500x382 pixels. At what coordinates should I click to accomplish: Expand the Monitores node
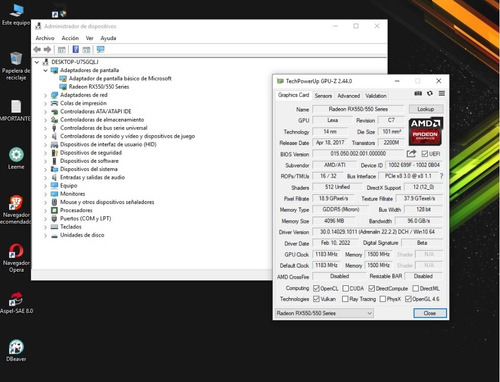point(45,194)
